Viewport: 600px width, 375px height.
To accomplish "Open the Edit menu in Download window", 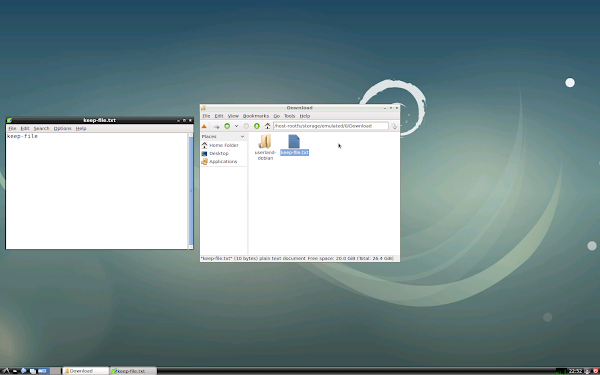I will 219,116.
